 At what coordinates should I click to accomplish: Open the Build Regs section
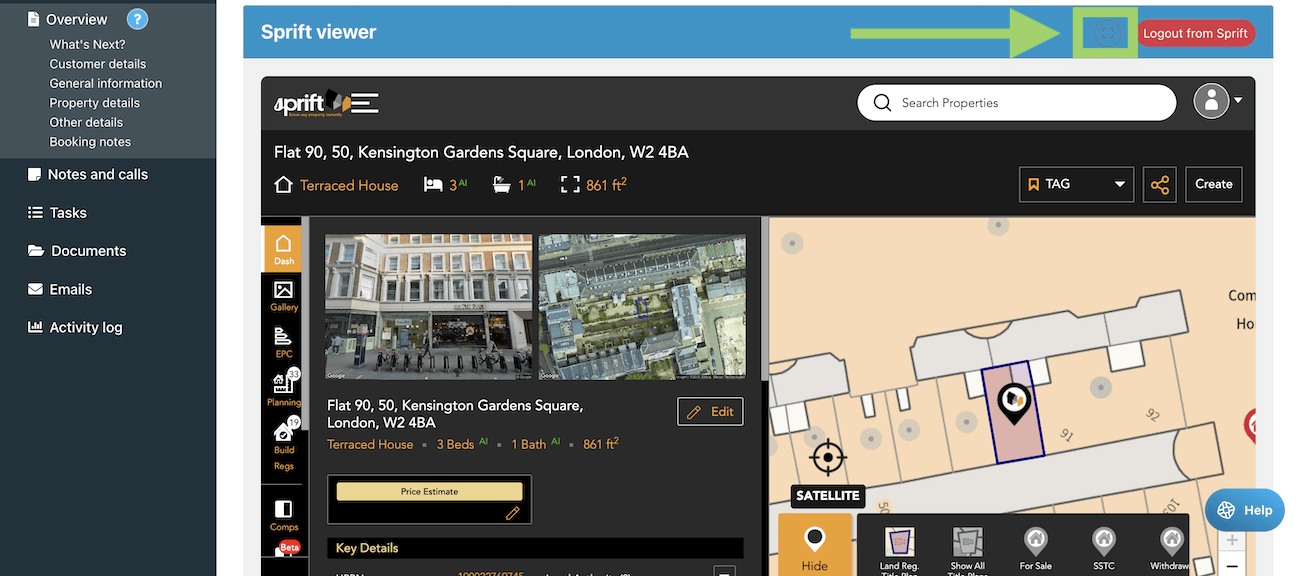tap(284, 444)
